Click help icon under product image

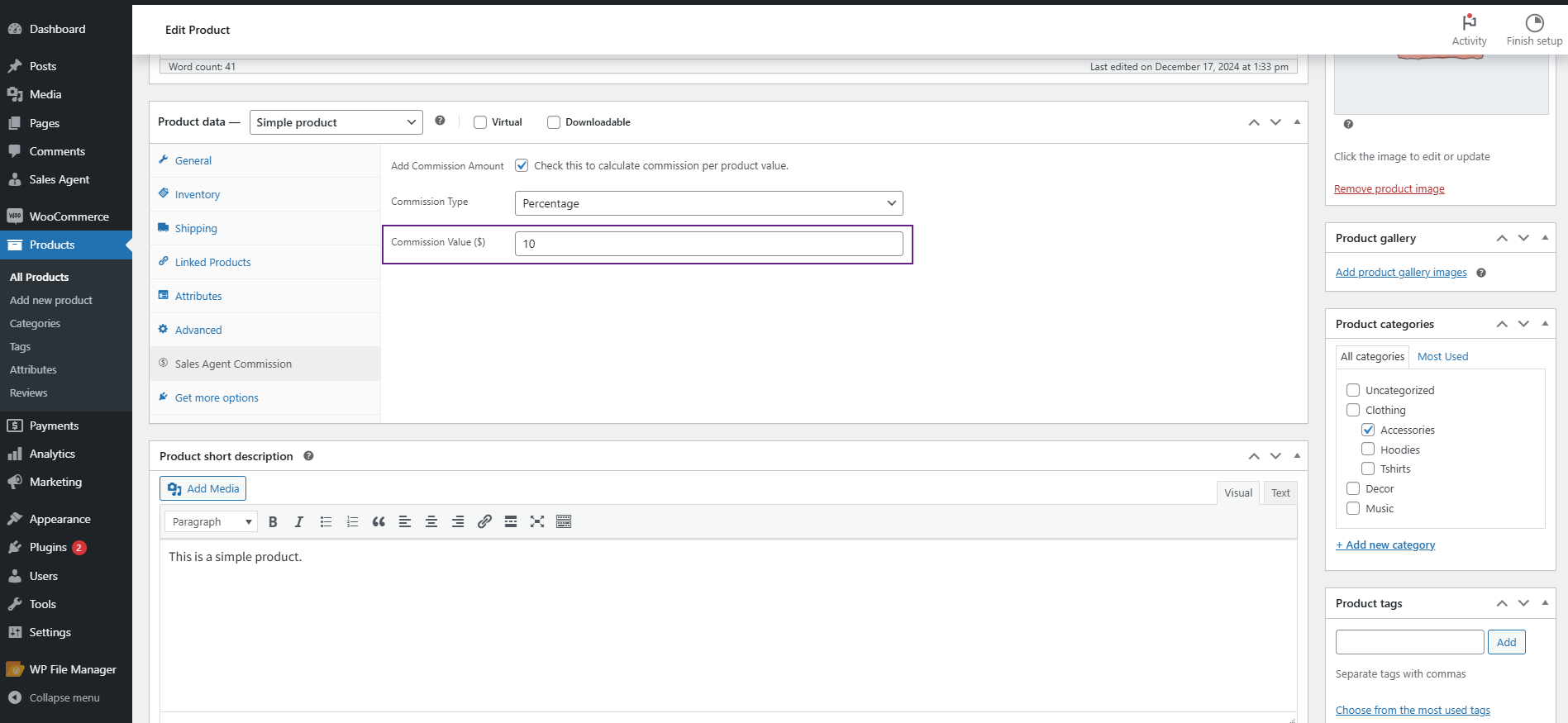click(x=1348, y=124)
